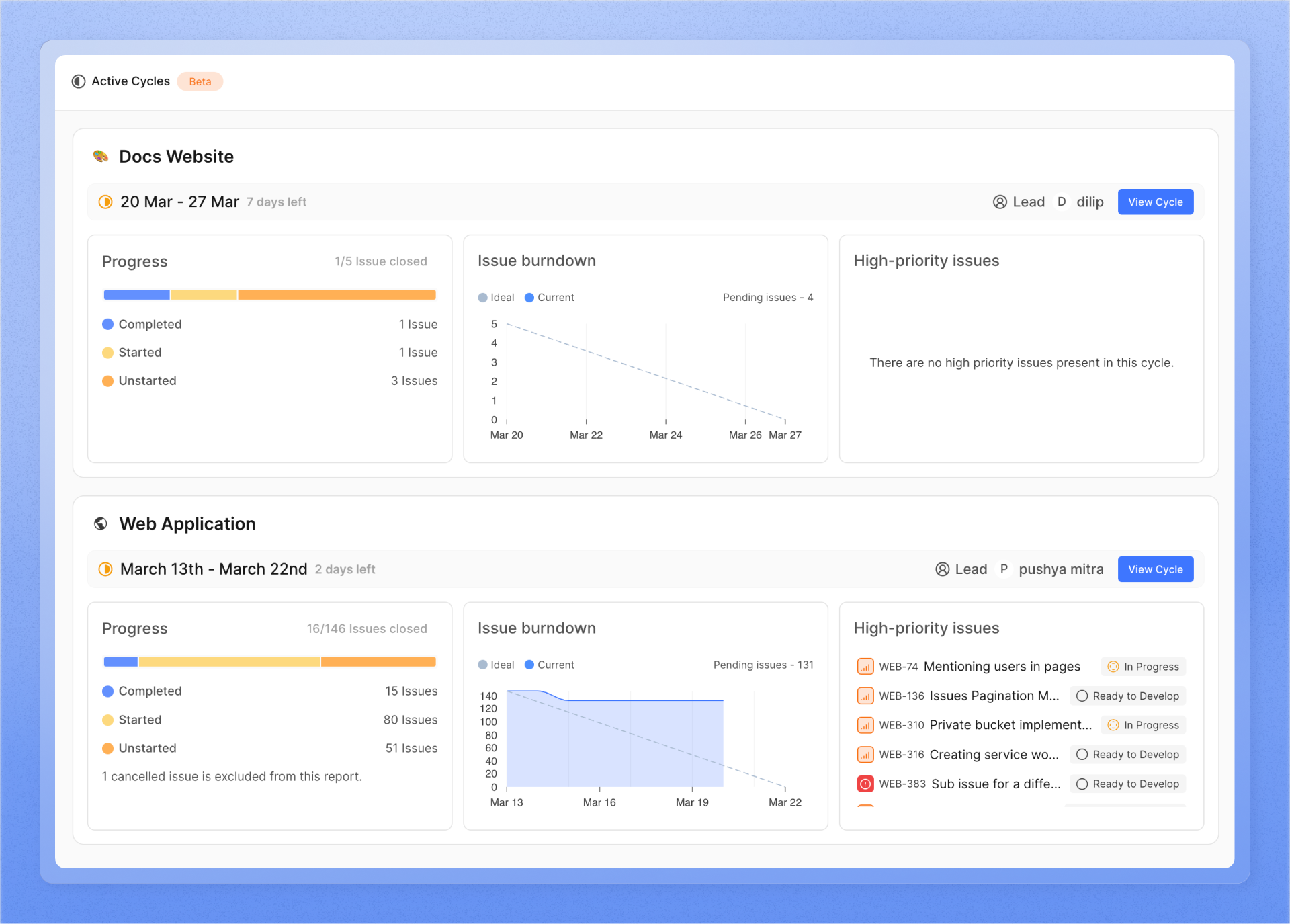Click the Web Application globe icon
Viewport: 1290px width, 924px height.
point(101,523)
